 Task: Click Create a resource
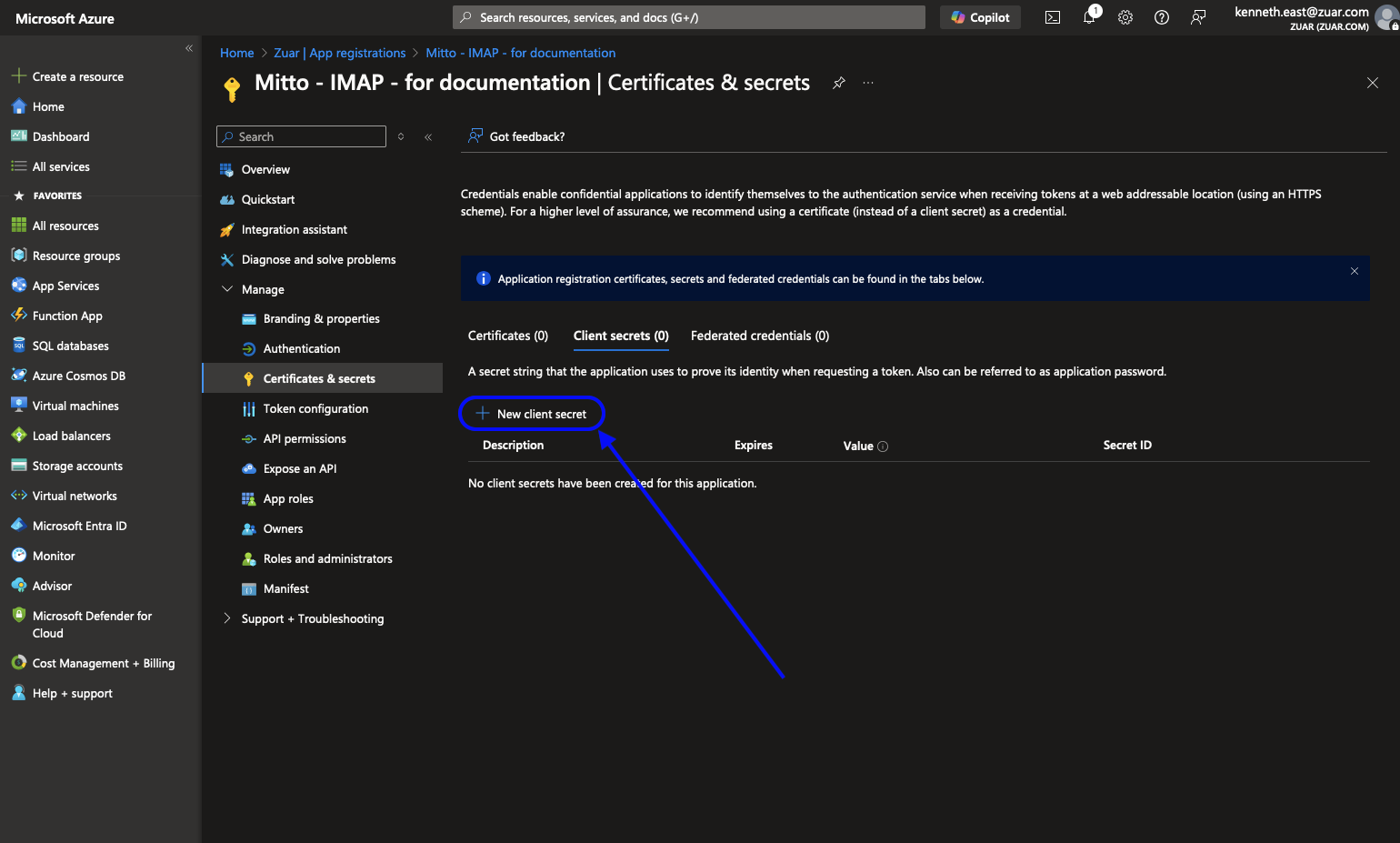(68, 76)
